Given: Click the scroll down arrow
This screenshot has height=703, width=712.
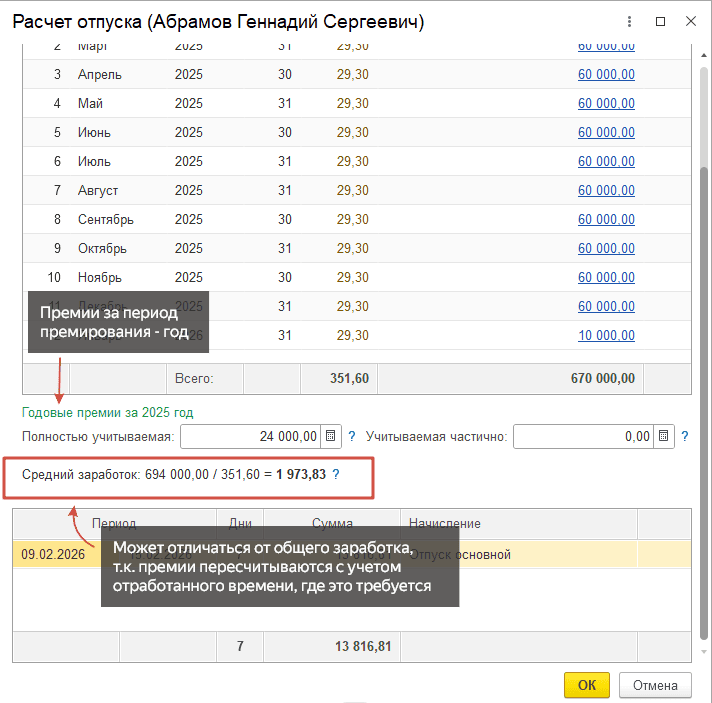Looking at the screenshot, I should click(x=704, y=652).
